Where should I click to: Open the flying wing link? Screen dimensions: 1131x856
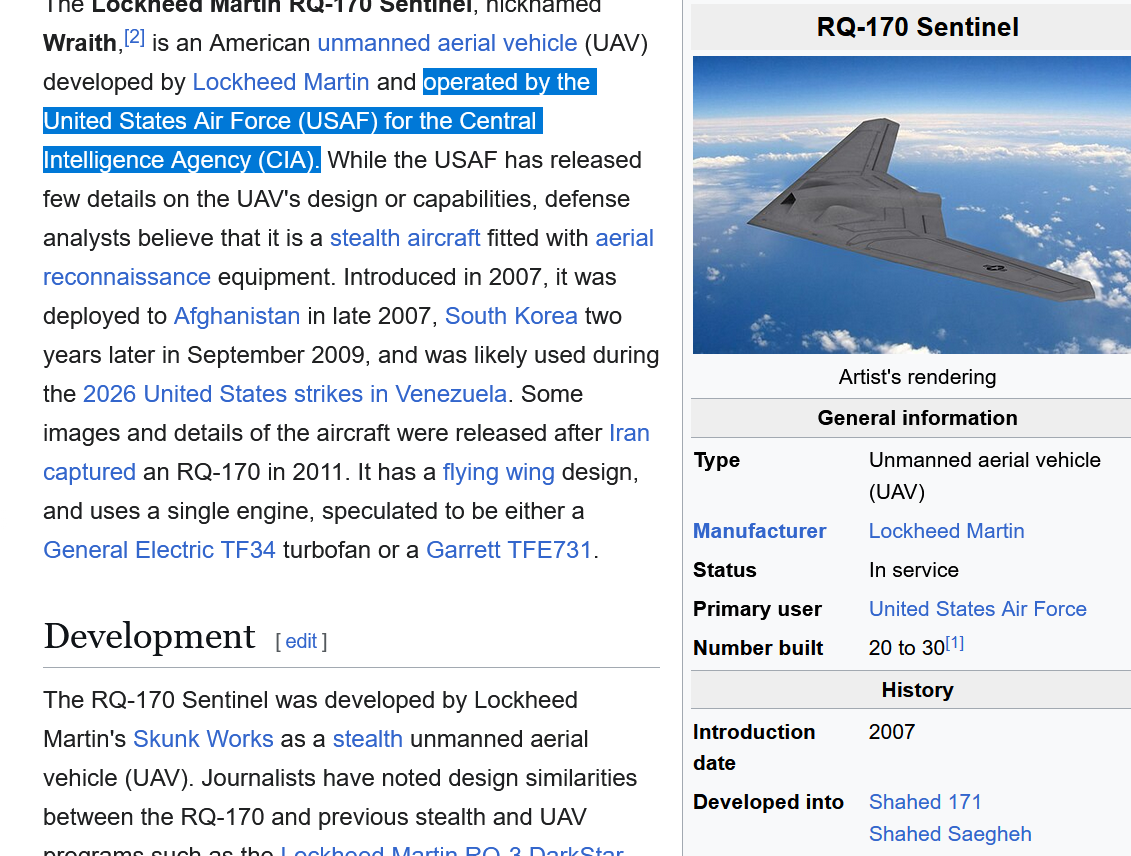(x=498, y=472)
